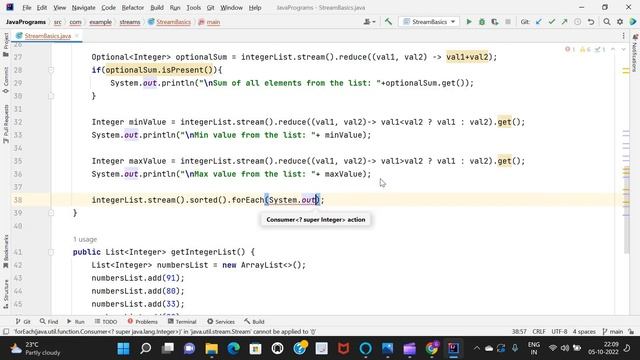The width and height of the screenshot is (640, 360).
Task: Open Search Everywhere magnifier icon
Action: click(x=607, y=22)
